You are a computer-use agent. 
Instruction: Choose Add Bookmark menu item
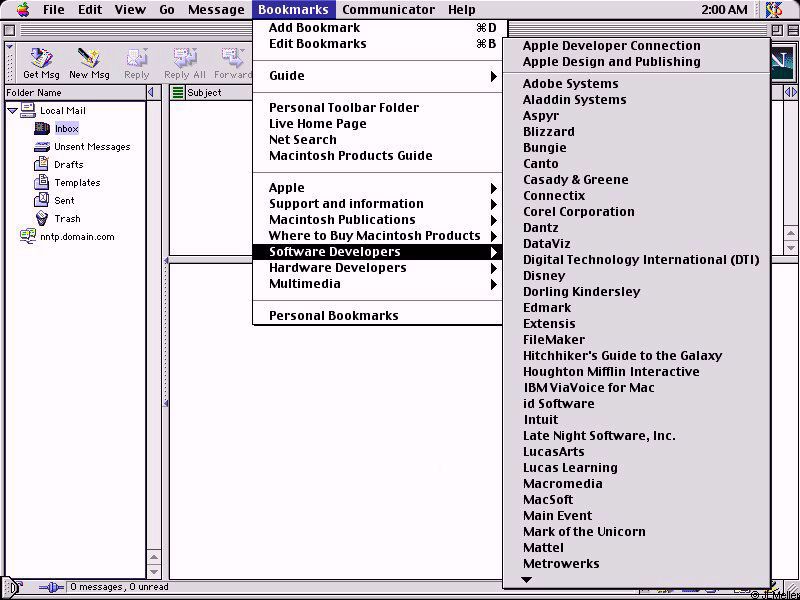tap(378, 28)
